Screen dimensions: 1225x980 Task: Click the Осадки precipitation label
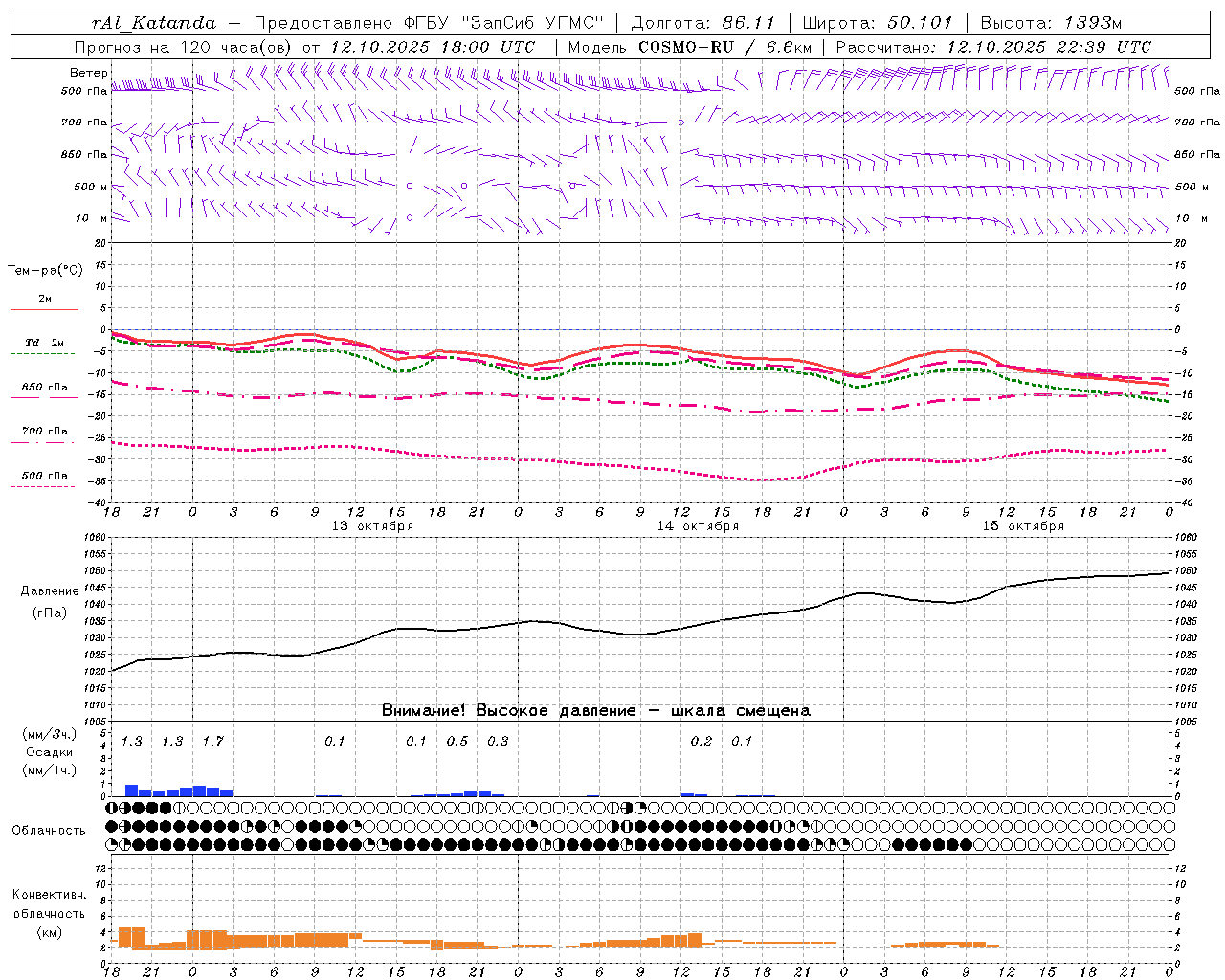[50, 752]
